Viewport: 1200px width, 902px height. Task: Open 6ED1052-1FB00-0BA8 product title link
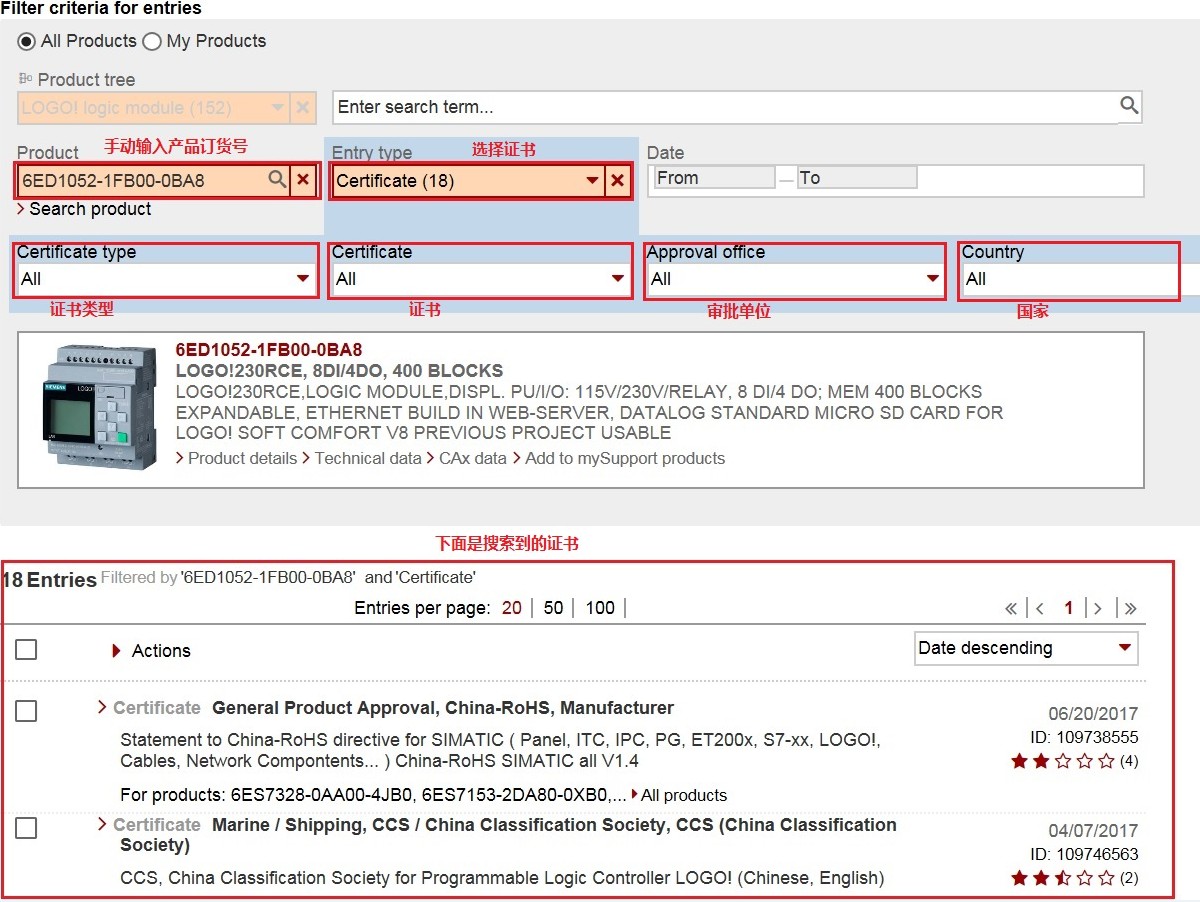point(269,350)
